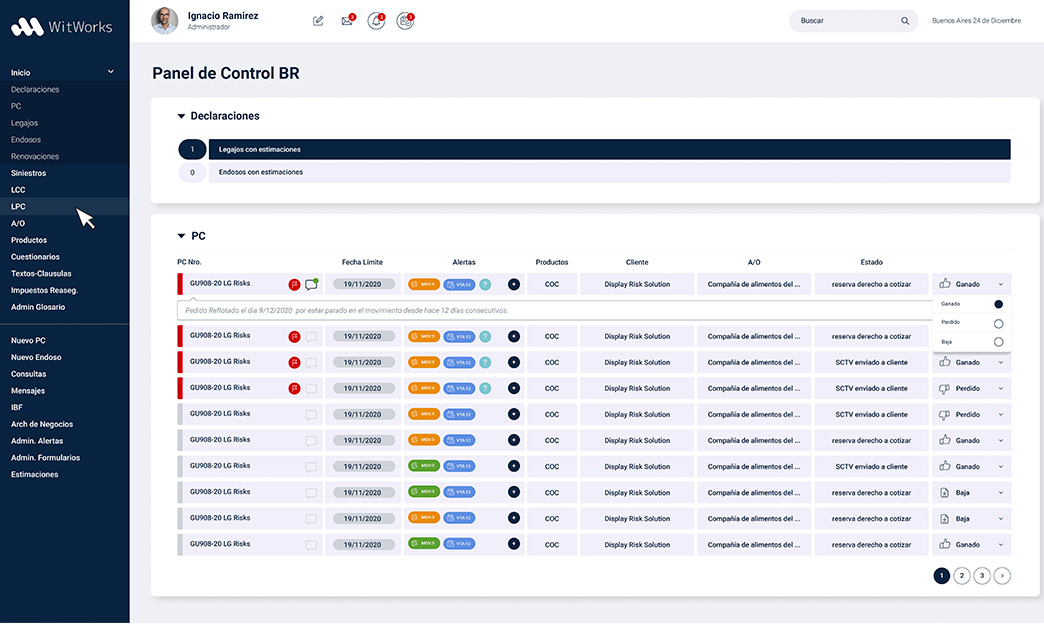
Task: Select the Baja radio option
Action: [x=998, y=342]
